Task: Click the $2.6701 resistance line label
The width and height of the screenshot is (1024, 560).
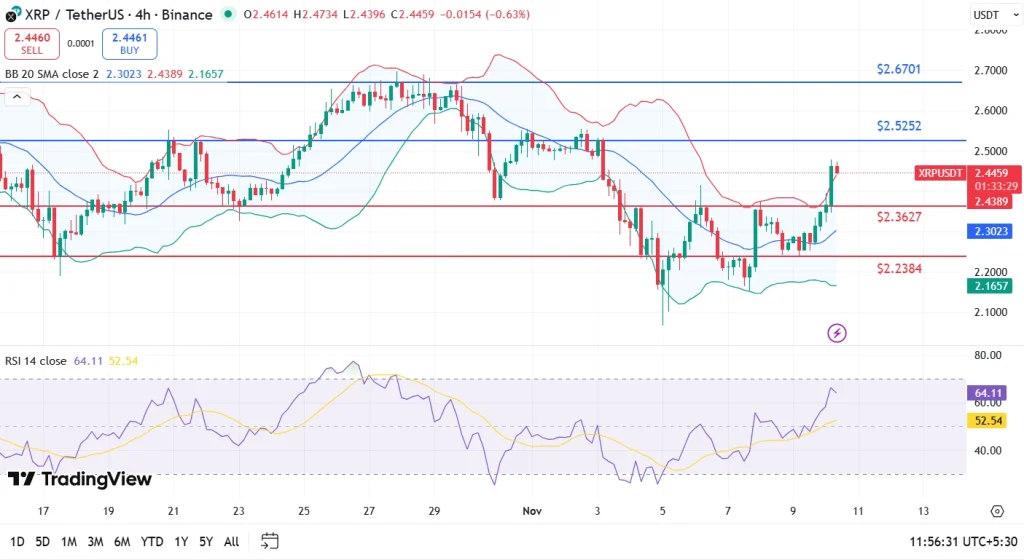Action: (x=898, y=69)
